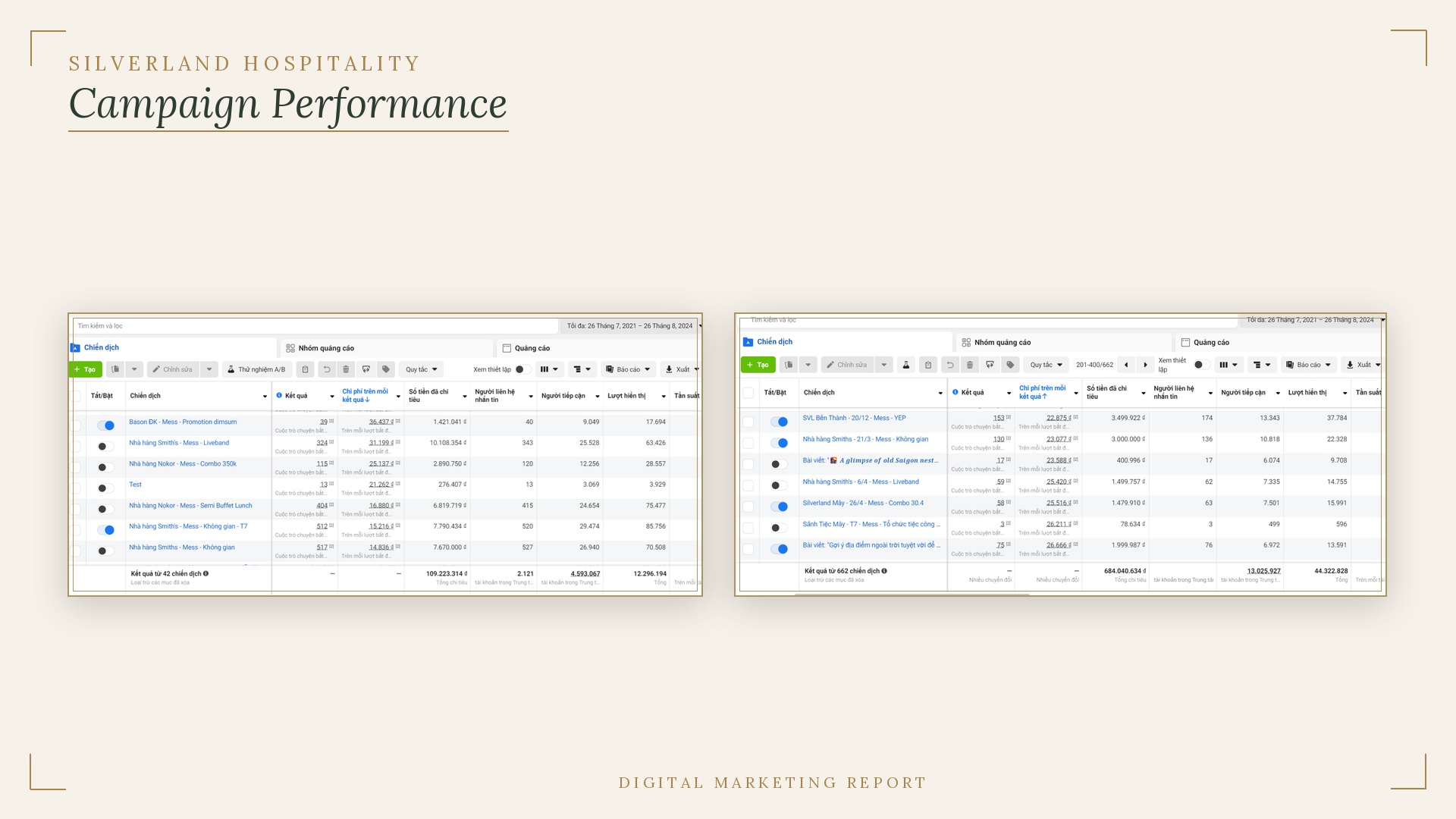The image size is (1456, 819).
Task: Click the flask A/B test icon in right panel
Action: 905,365
